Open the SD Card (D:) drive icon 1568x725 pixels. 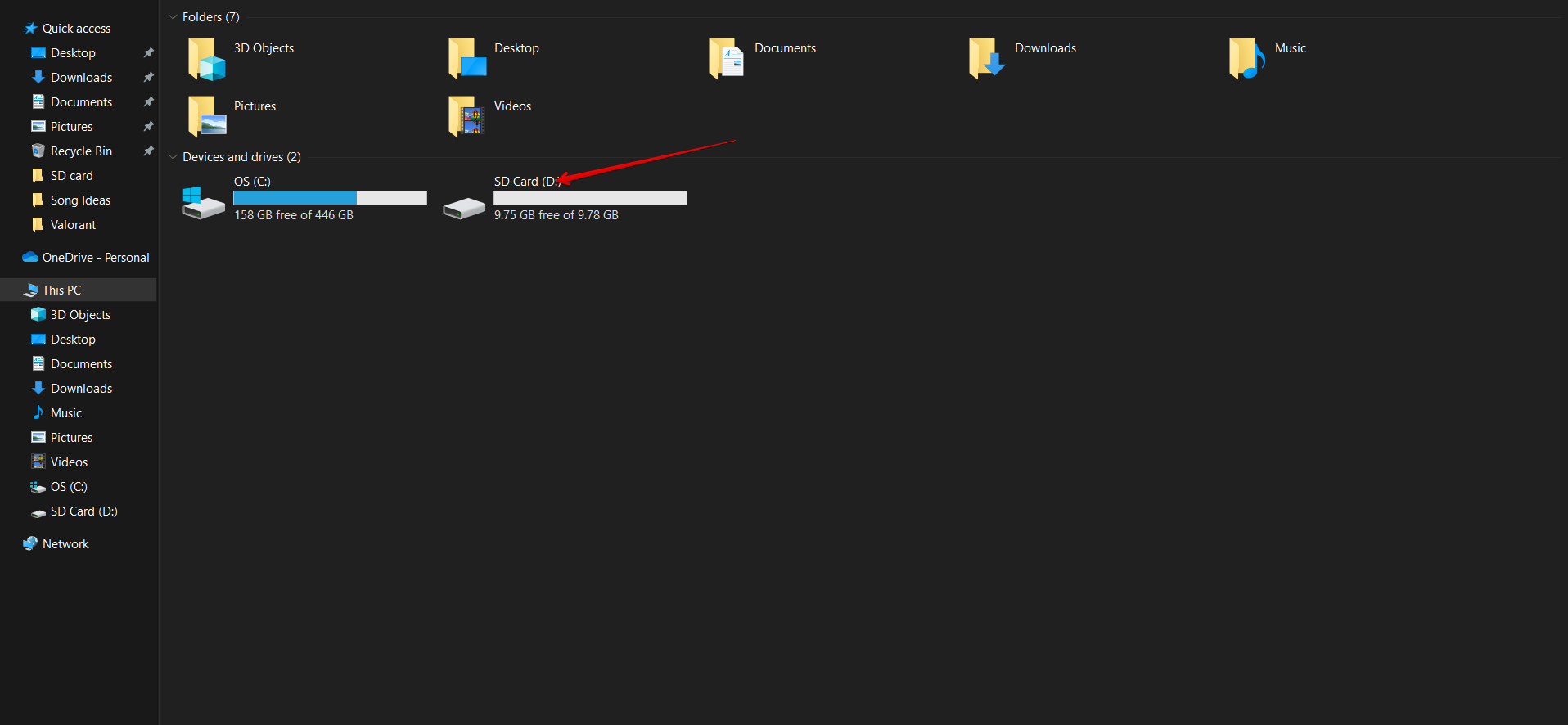pos(464,208)
